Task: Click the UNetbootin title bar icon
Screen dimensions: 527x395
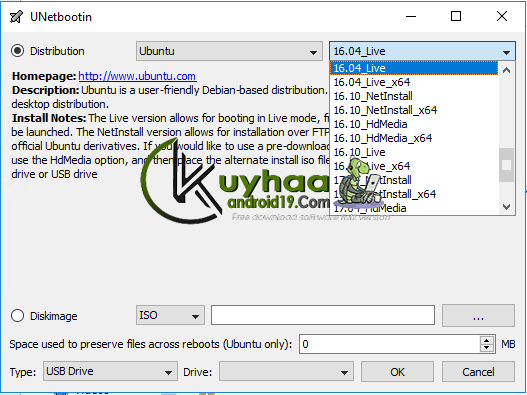Action: point(16,16)
